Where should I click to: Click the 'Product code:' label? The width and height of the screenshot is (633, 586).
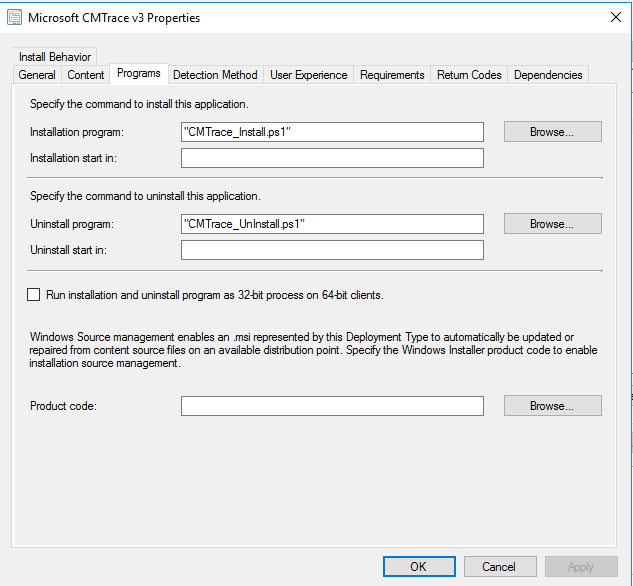click(63, 406)
